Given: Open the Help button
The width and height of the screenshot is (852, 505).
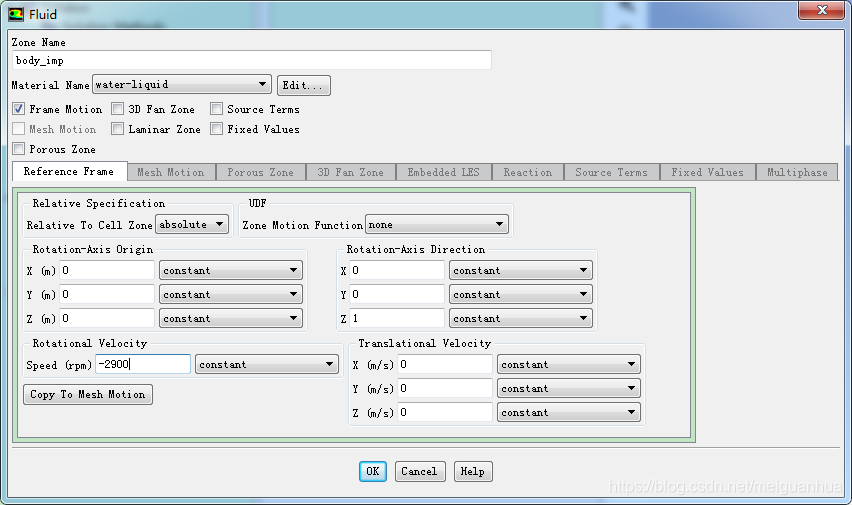Looking at the screenshot, I should point(473,471).
